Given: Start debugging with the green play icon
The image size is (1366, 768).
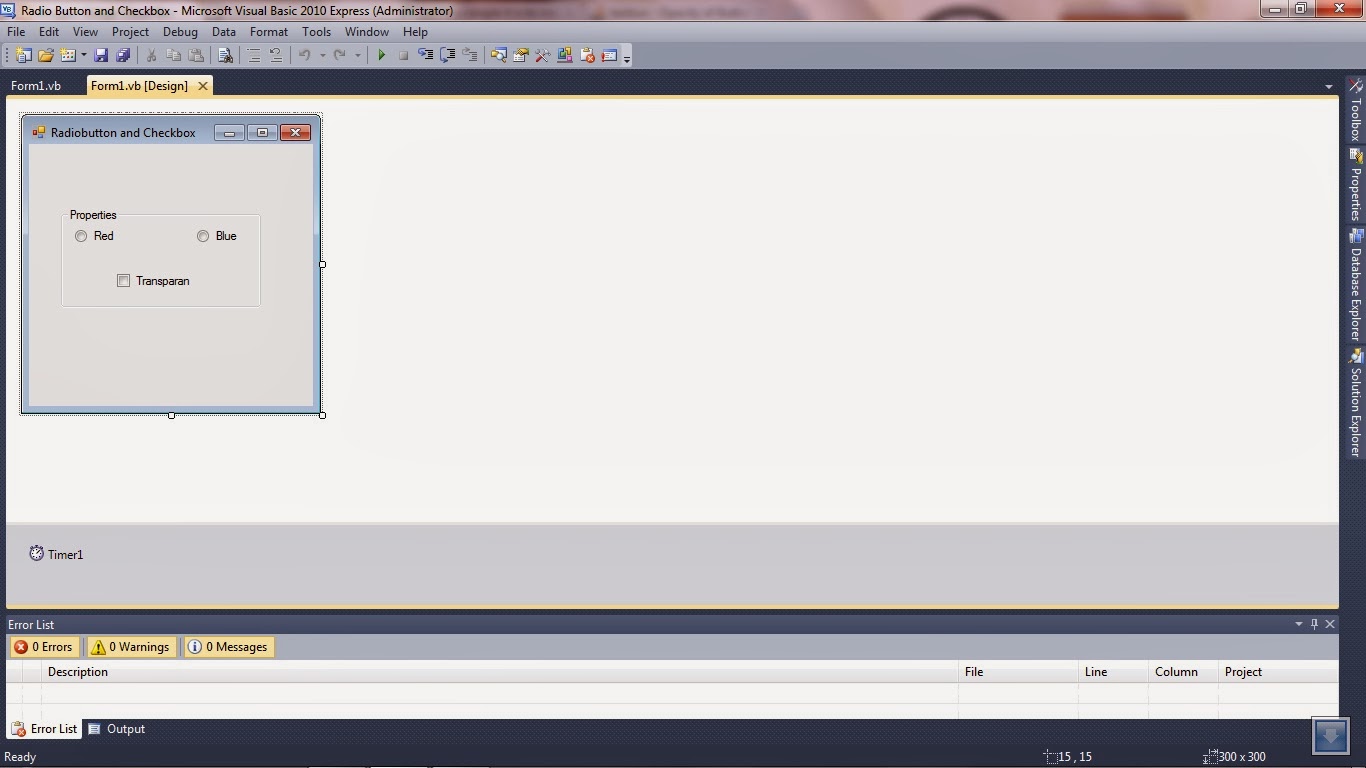Looking at the screenshot, I should [381, 56].
